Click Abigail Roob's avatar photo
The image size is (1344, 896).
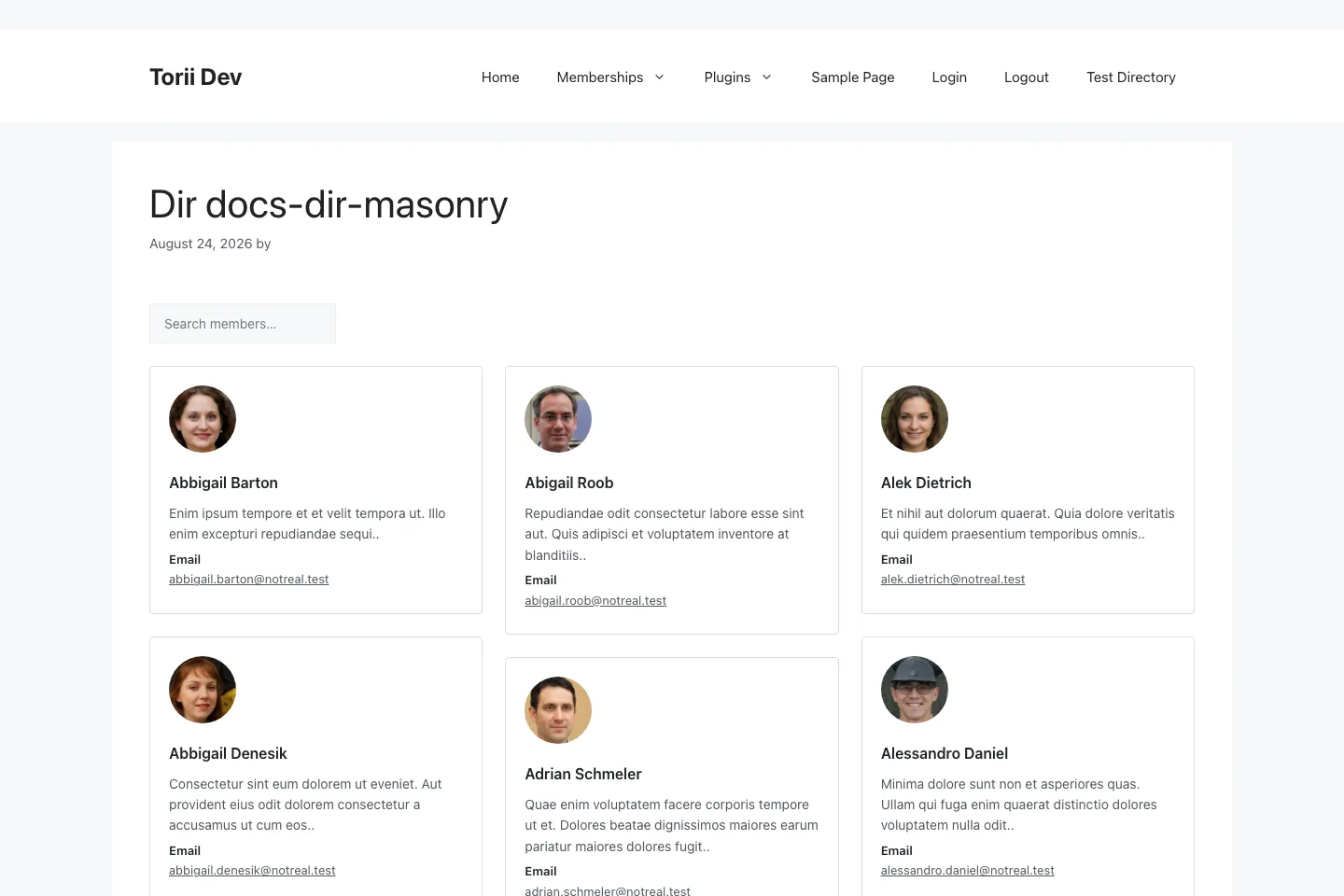558,419
